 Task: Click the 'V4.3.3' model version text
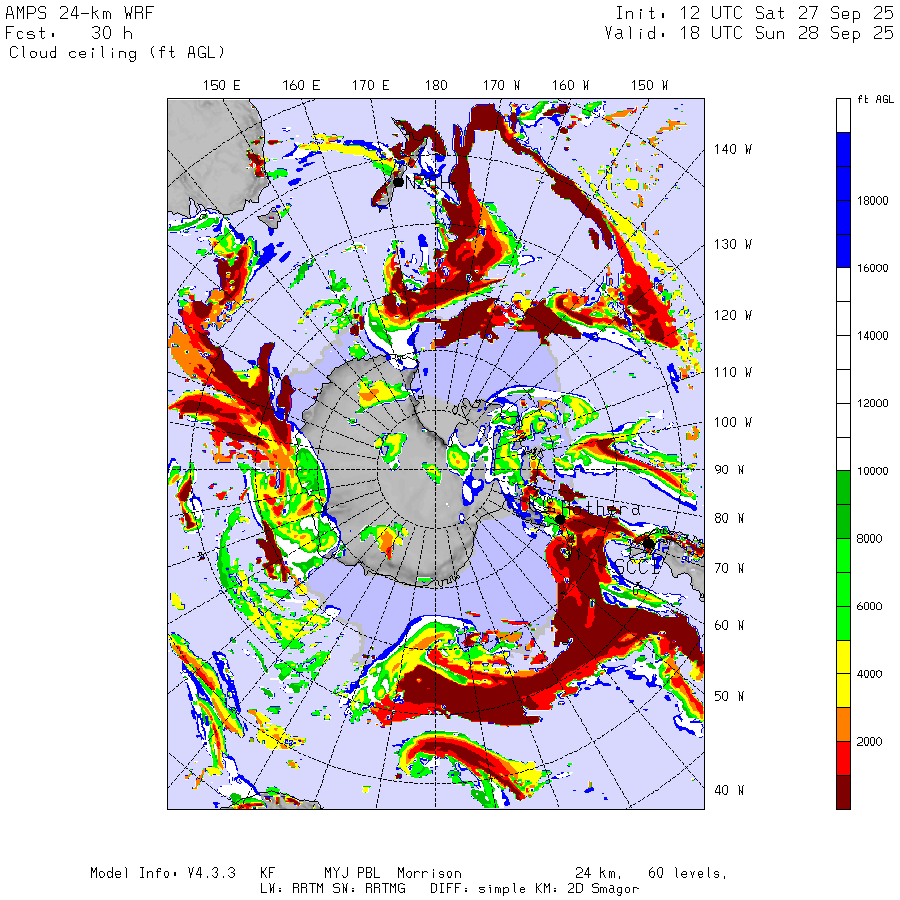tap(211, 873)
